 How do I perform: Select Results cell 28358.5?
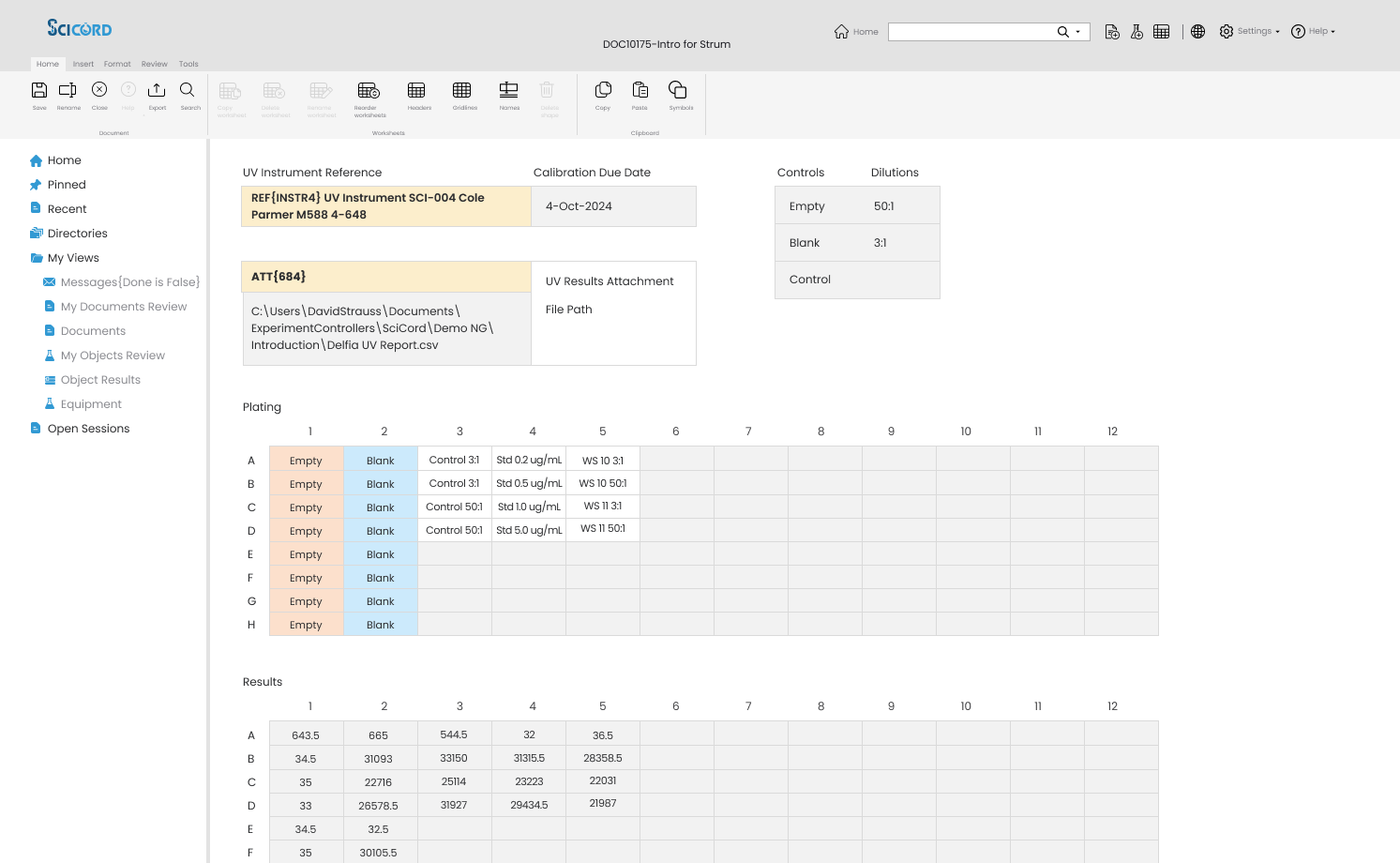[x=603, y=758]
